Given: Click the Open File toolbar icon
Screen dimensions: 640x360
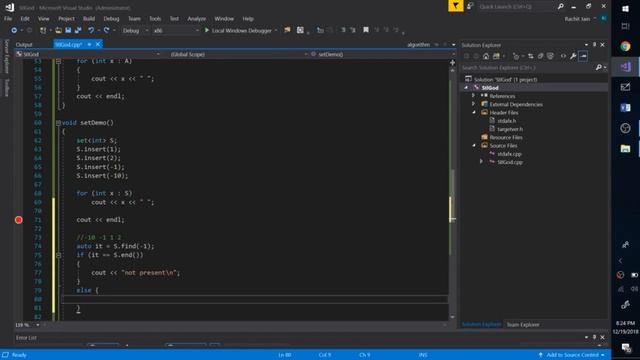Looking at the screenshot, I should [58, 30].
